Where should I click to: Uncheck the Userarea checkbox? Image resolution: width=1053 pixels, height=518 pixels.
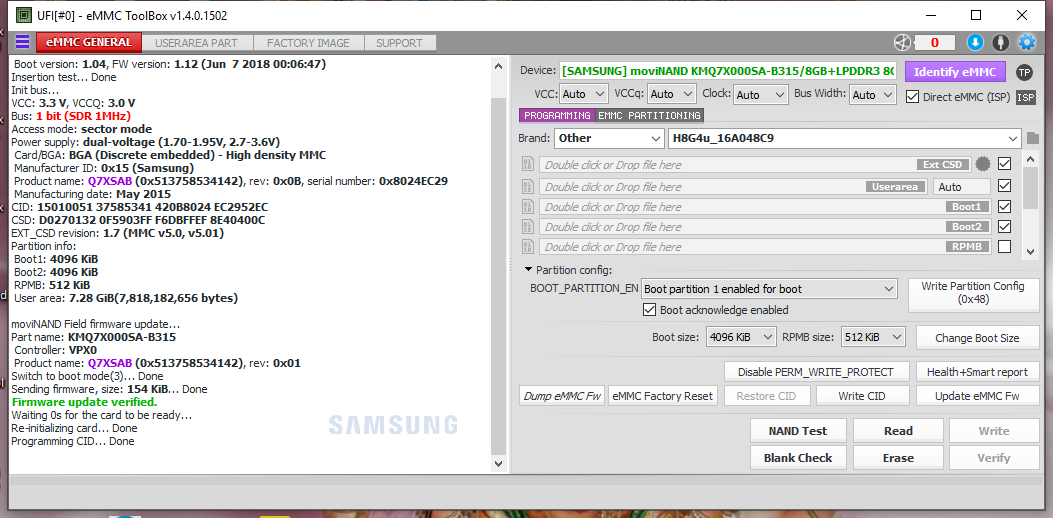(x=1005, y=186)
